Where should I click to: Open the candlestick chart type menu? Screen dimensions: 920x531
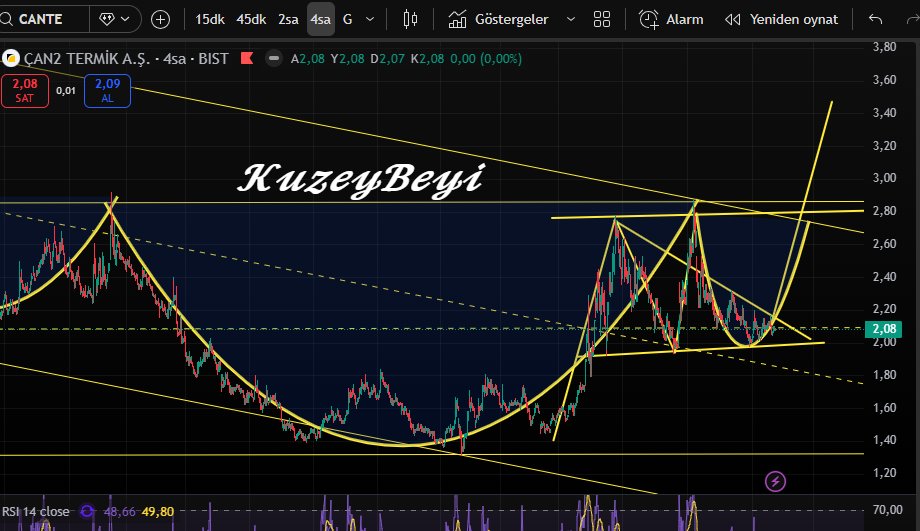tap(410, 19)
